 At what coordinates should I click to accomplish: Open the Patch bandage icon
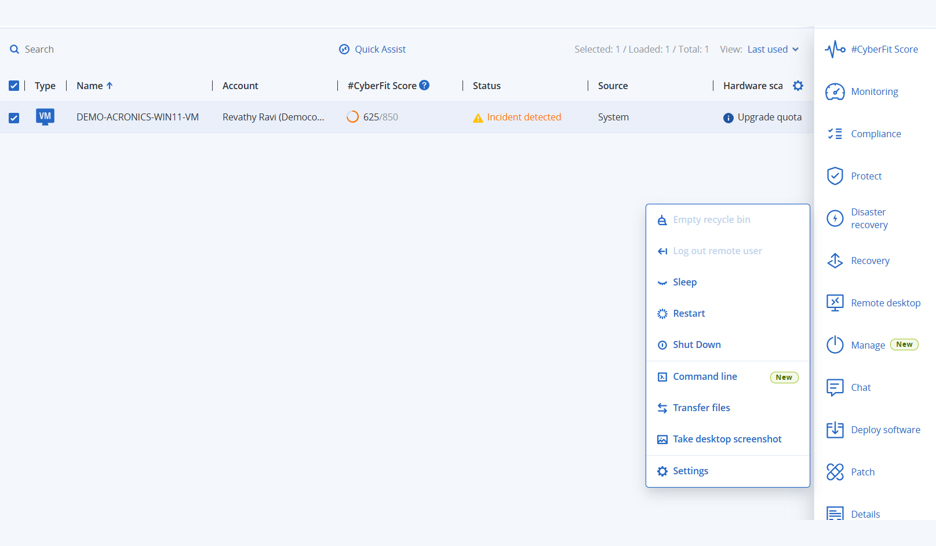835,472
